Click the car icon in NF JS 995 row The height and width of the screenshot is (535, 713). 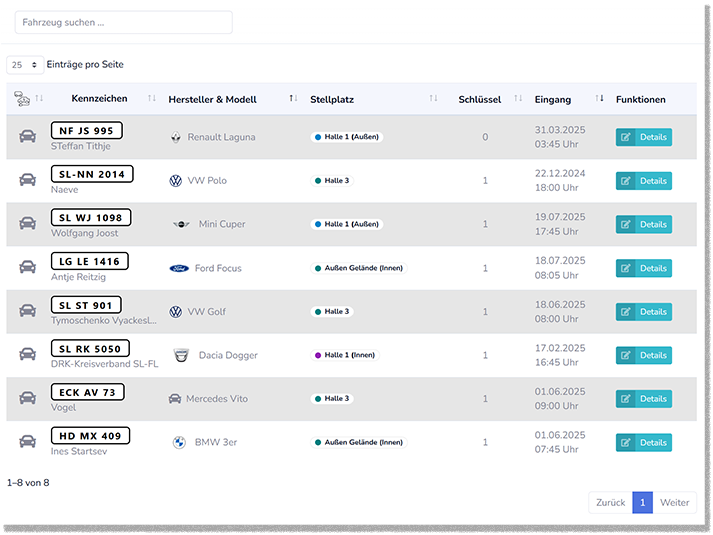[27, 137]
